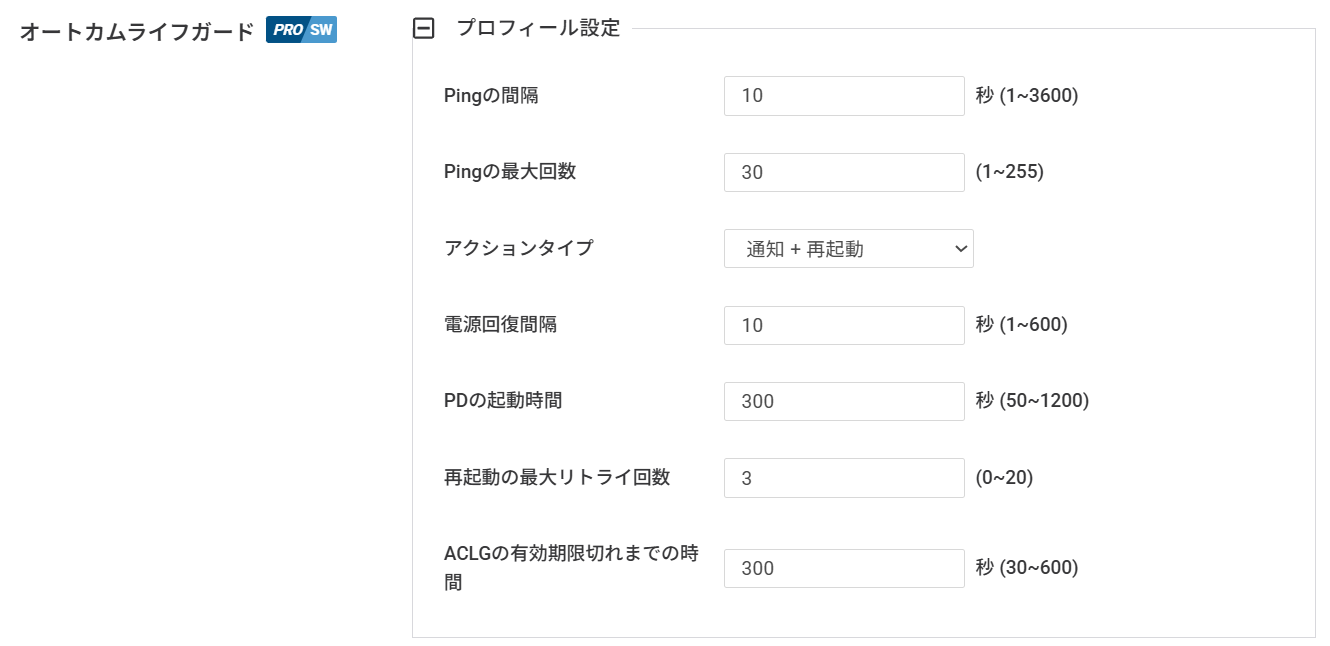Focus the ACLGの有効期限切れまでの時間 input field
The height and width of the screenshot is (646, 1330).
pos(844,568)
